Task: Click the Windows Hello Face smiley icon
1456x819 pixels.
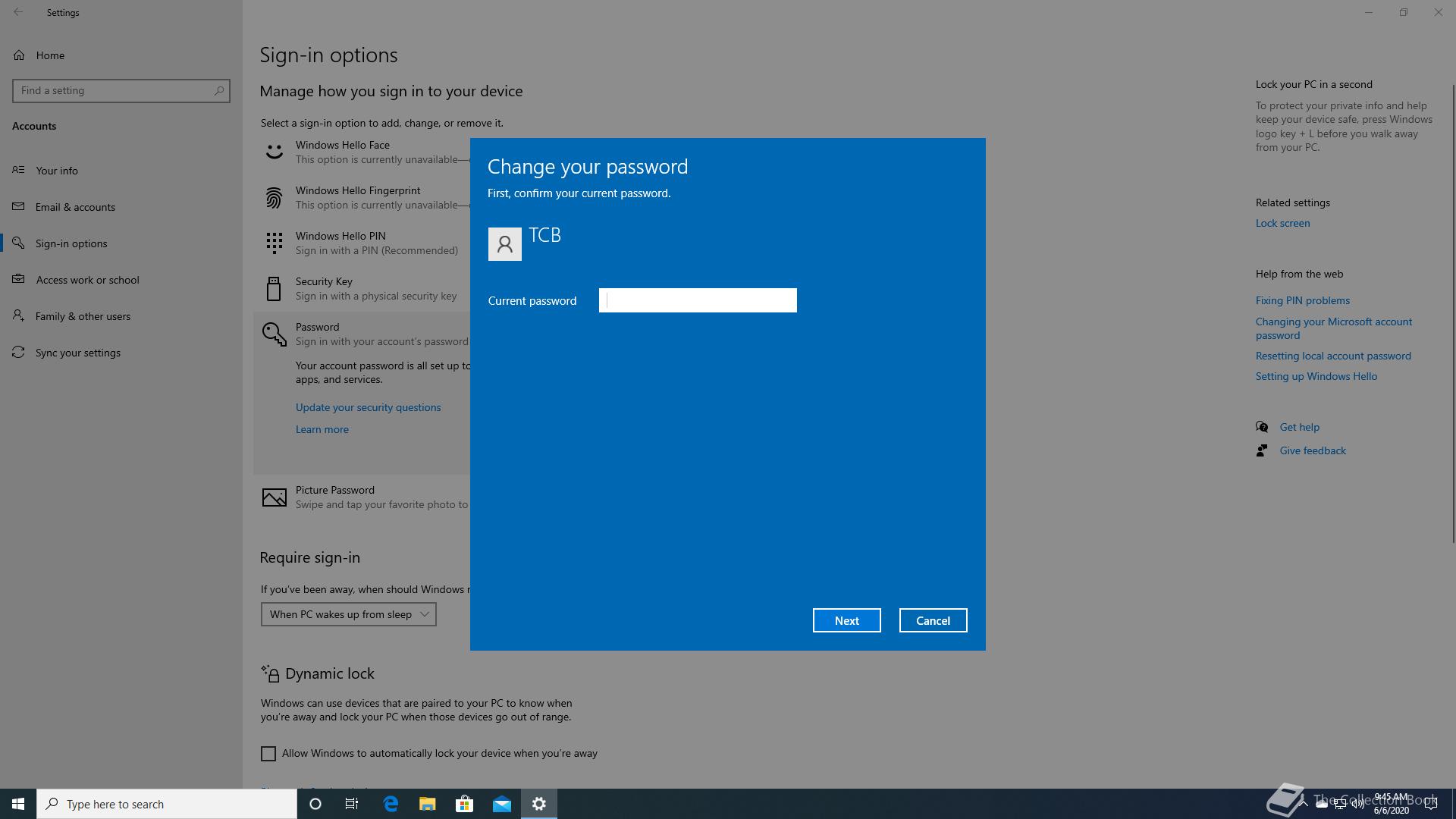Action: (x=274, y=152)
